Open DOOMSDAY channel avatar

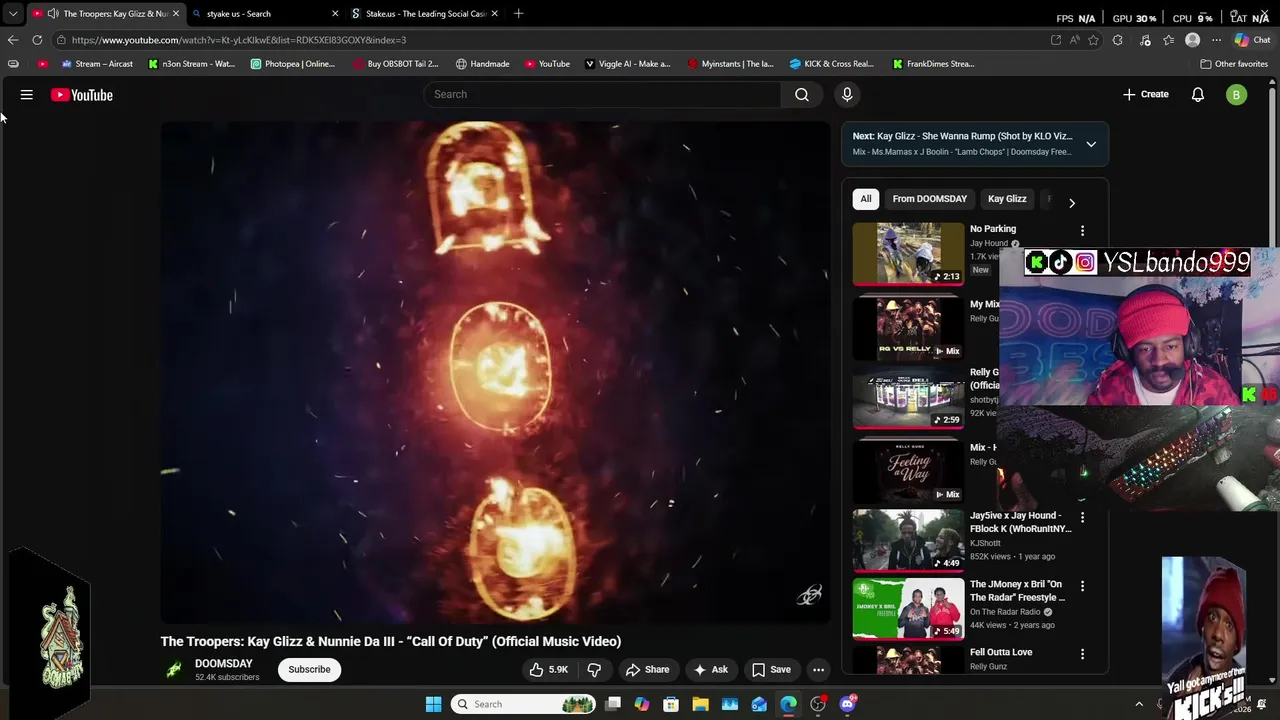[174, 670]
